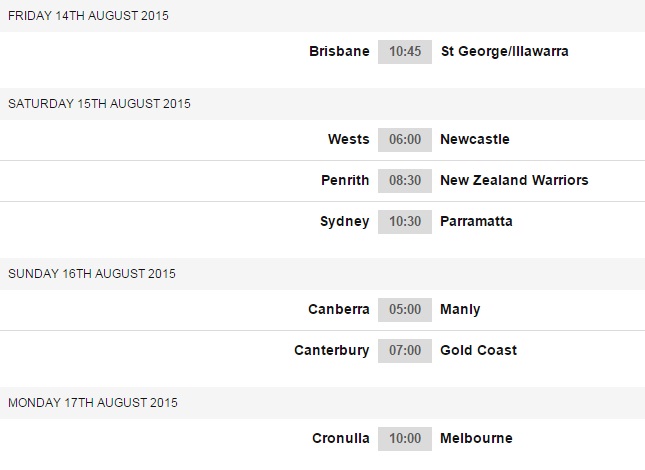Open the Newcastle team link

click(x=475, y=140)
